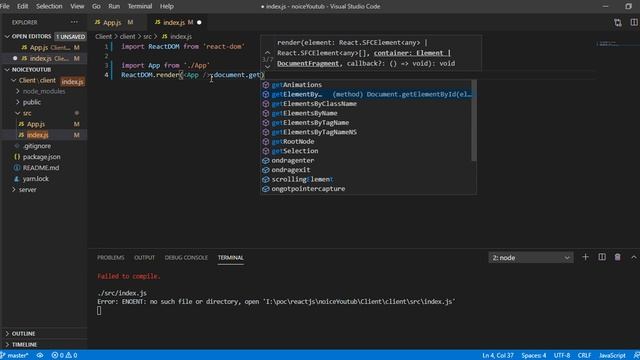
Task: Click the suggestion list scrollbar
Action: click(474, 120)
